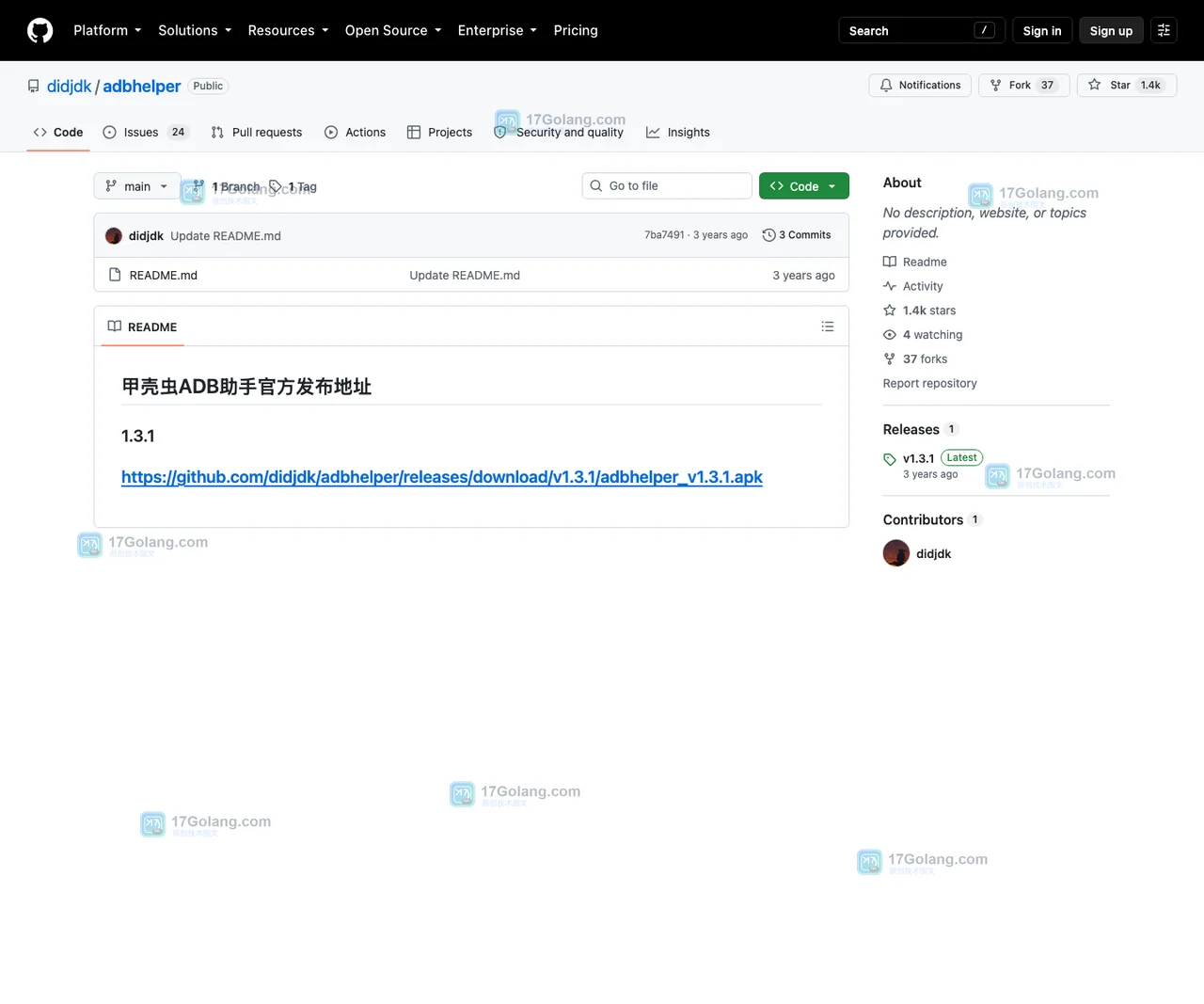Open the Security and quality tab
This screenshot has height=1004, width=1204.
559,132
